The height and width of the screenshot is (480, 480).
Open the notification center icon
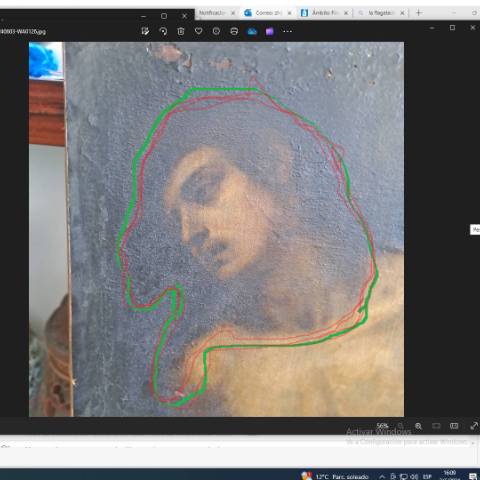[473, 476]
